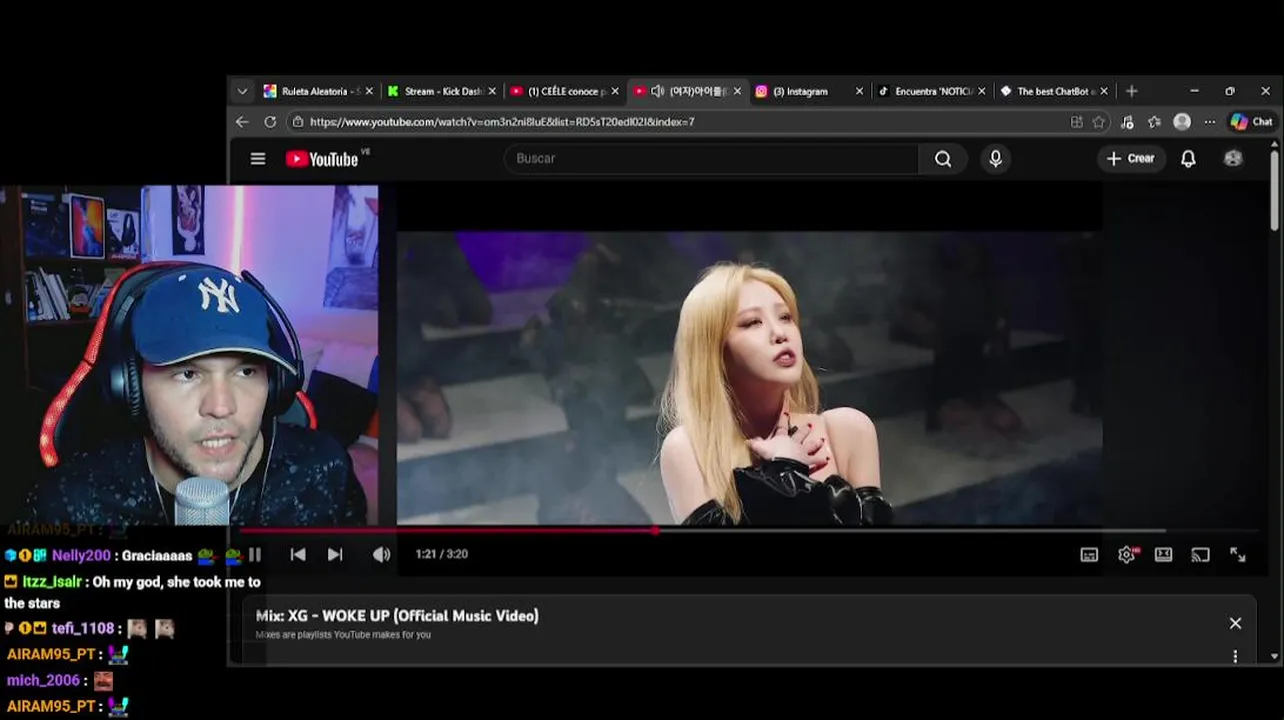Reload the page
The height and width of the screenshot is (720, 1284).
click(x=270, y=122)
